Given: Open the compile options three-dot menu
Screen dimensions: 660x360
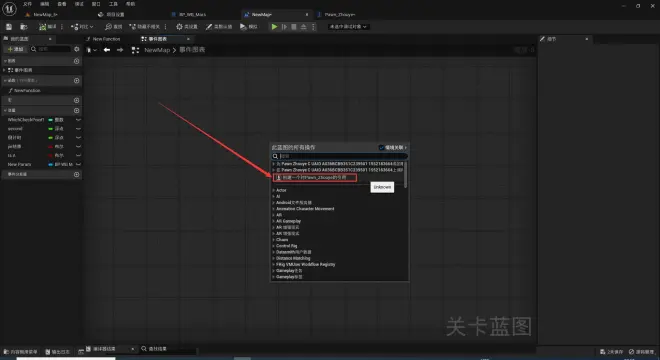Looking at the screenshot, I should click(x=62, y=27).
